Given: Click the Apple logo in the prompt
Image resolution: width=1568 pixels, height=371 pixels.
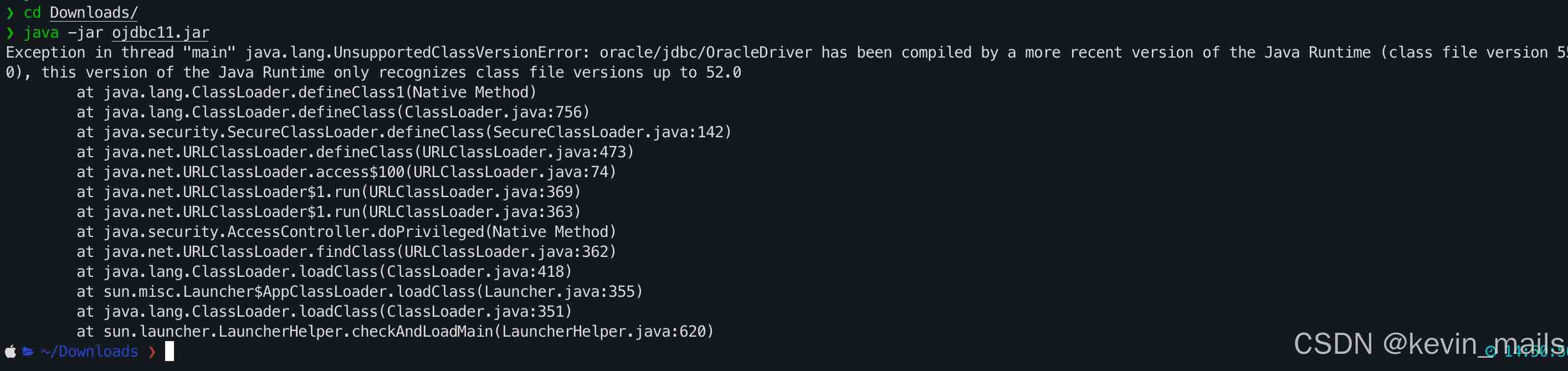Looking at the screenshot, I should click(x=11, y=352).
